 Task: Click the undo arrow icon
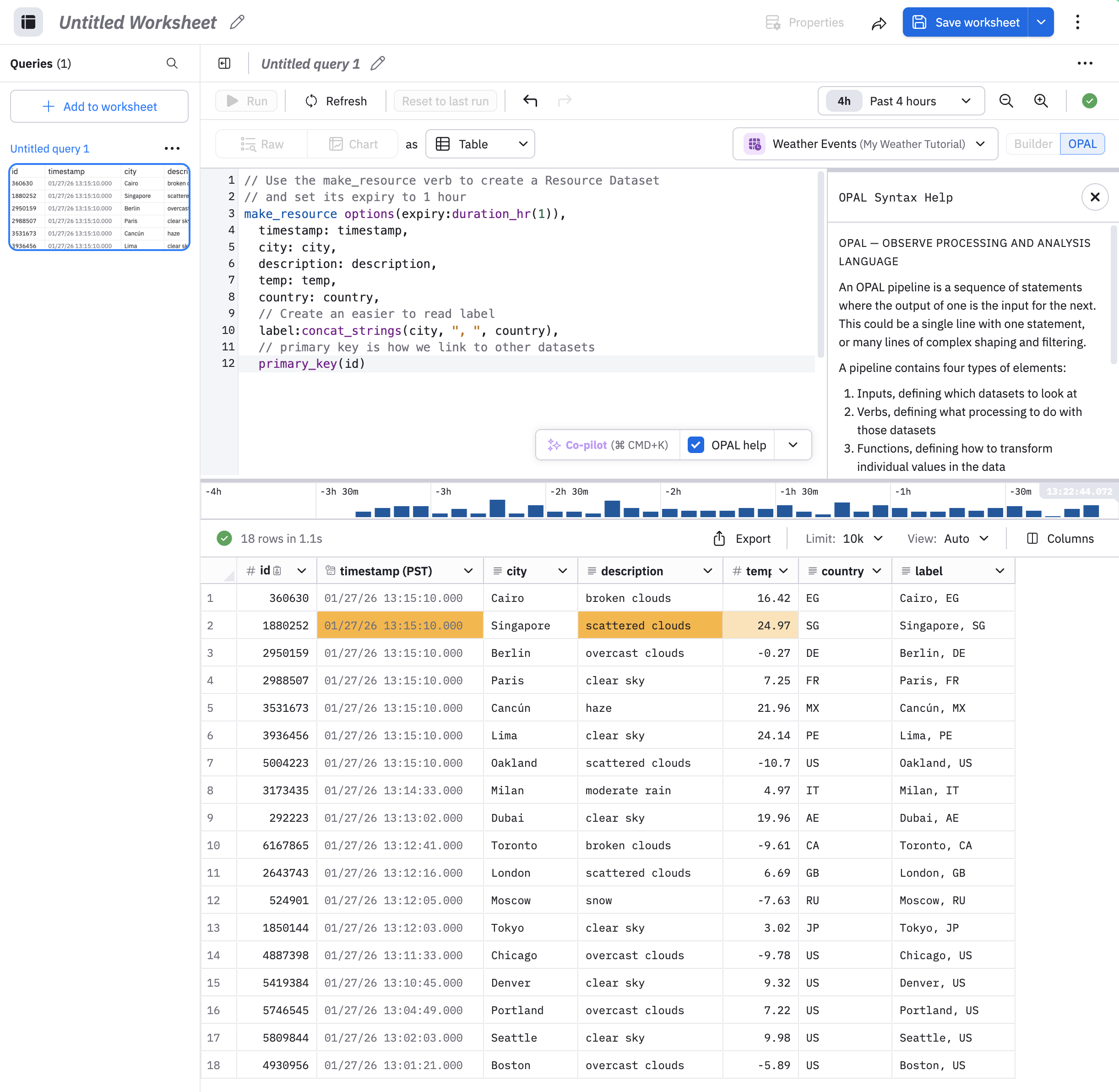click(x=530, y=101)
